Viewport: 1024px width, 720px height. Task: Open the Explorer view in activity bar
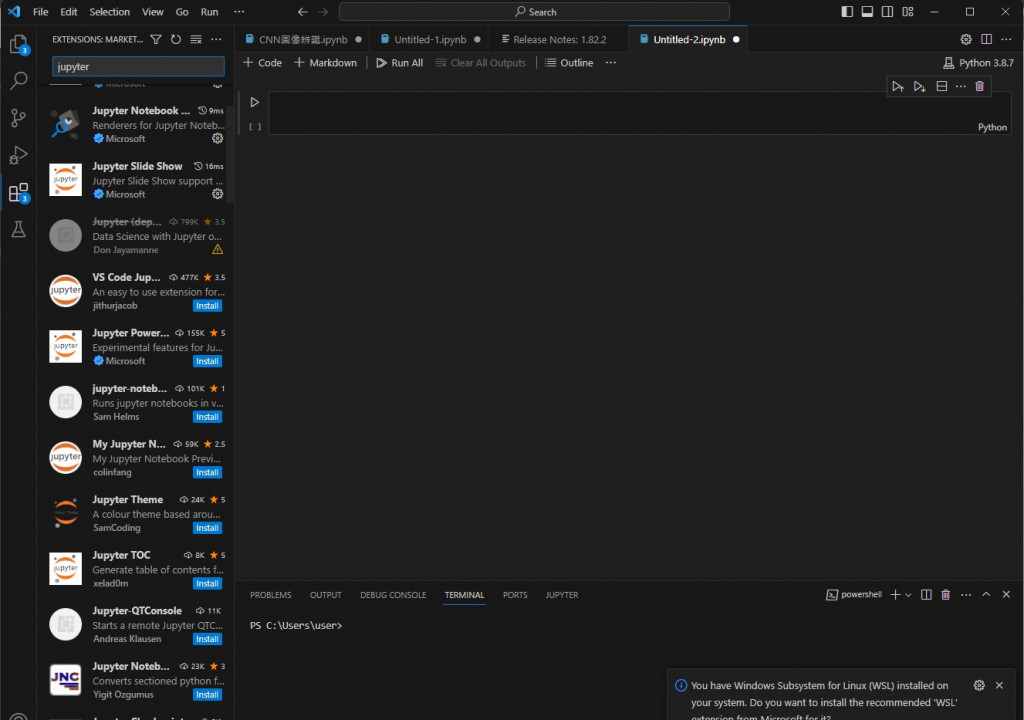pos(18,44)
